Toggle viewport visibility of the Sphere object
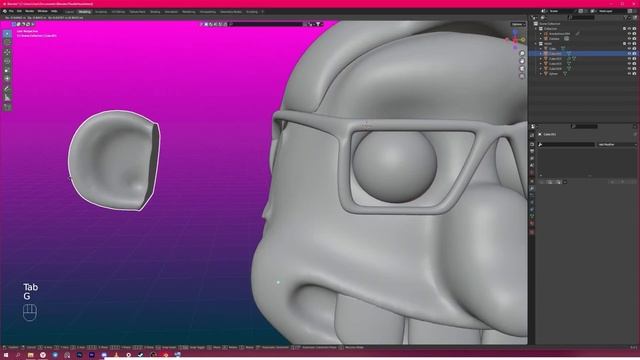Image resolution: width=640 pixels, height=360 pixels. pyautogui.click(x=629, y=74)
